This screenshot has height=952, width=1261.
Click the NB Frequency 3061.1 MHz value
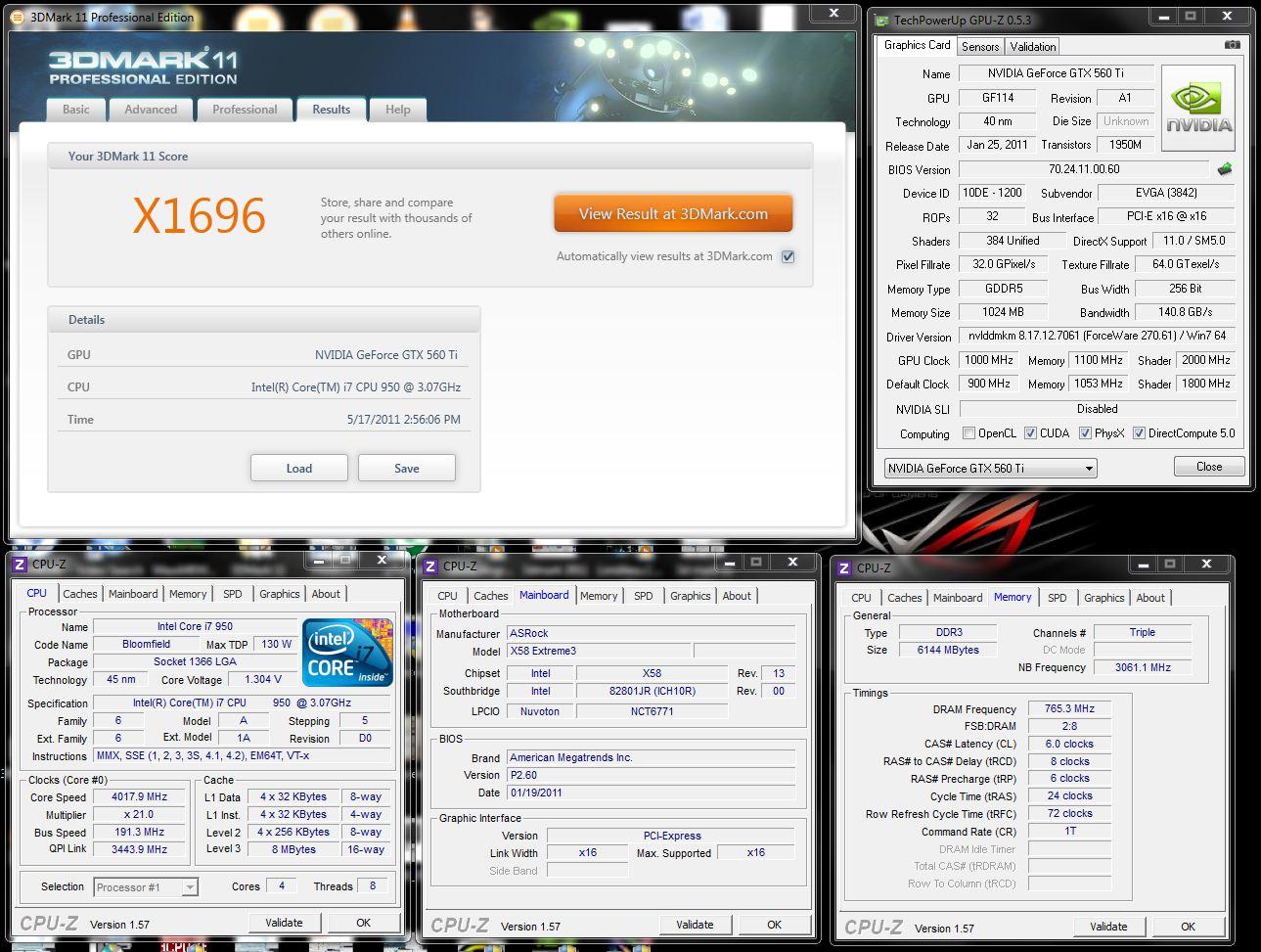(1143, 667)
